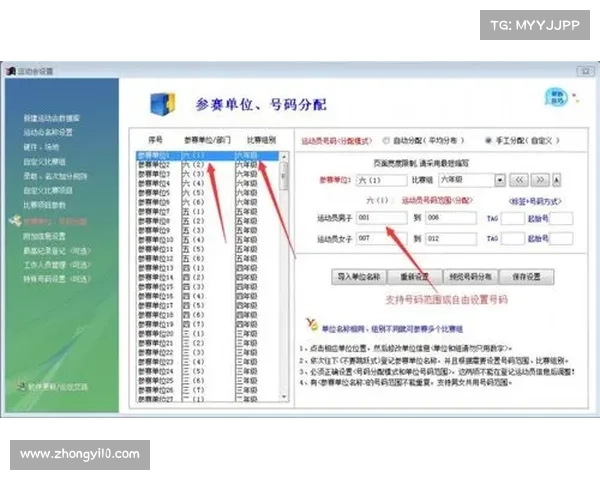This screenshot has width=600, height=480.
Task: Open 自定义比赛项目 sidebar entry
Action: 48,190
